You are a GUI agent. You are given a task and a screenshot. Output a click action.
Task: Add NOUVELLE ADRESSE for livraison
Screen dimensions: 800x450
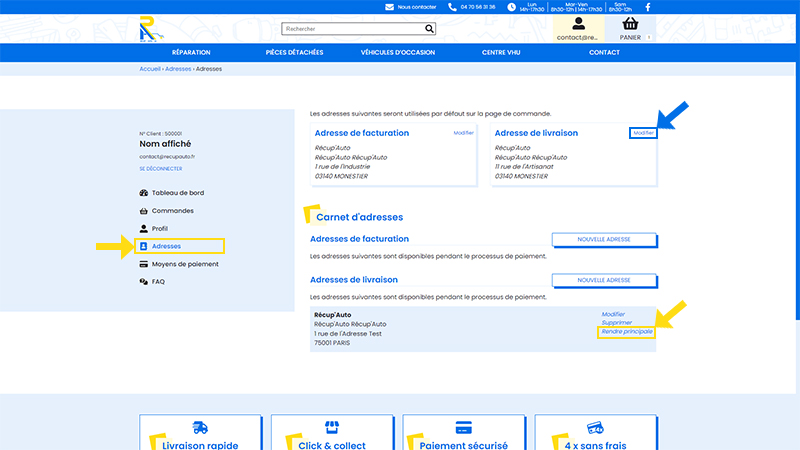604,280
